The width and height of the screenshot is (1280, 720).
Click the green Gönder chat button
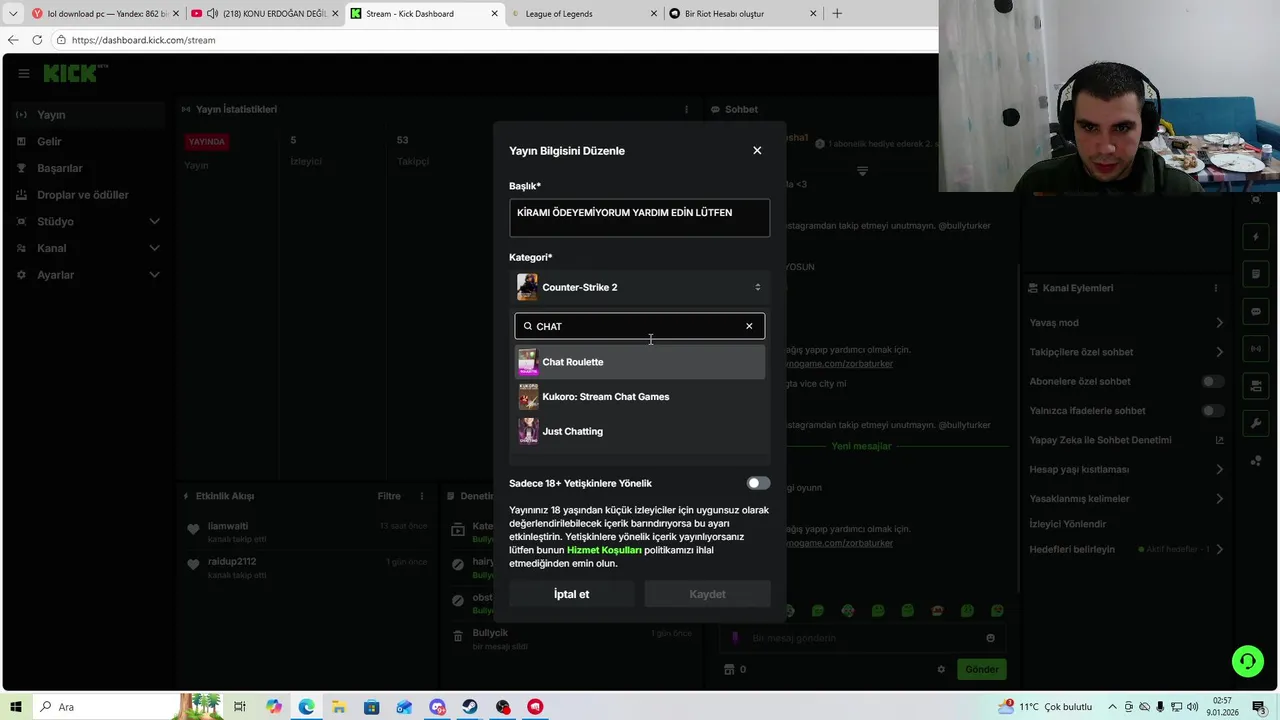(x=981, y=669)
